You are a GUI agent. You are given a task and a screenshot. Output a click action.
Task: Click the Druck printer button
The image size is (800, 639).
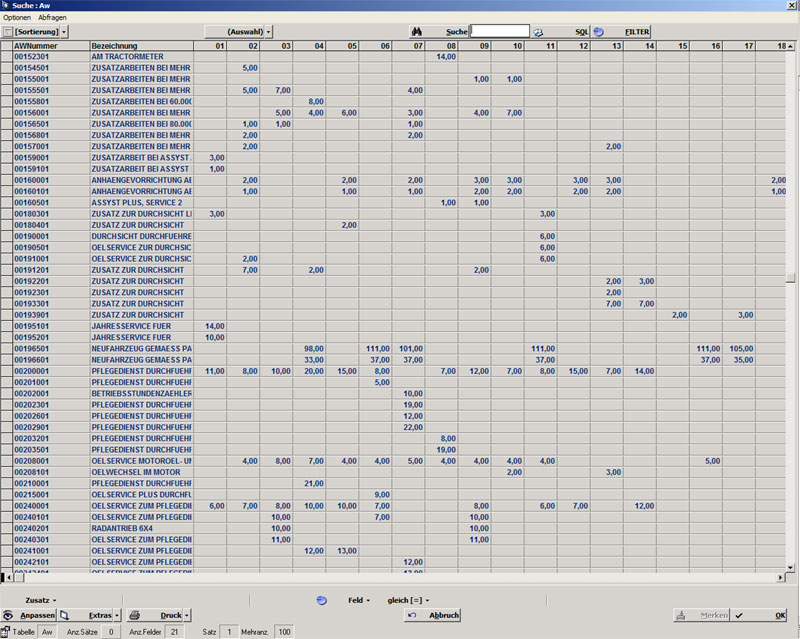click(x=159, y=615)
